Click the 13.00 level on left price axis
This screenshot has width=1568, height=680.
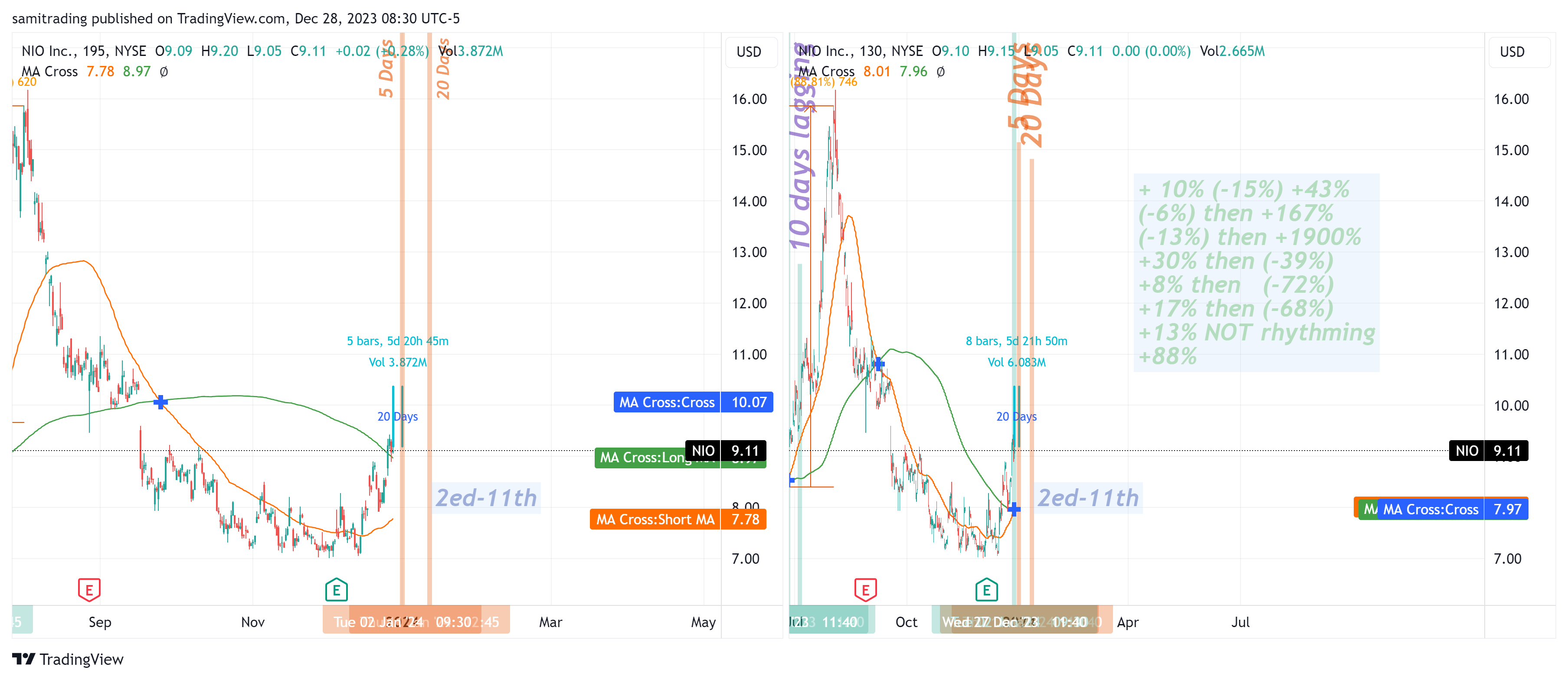tap(749, 252)
